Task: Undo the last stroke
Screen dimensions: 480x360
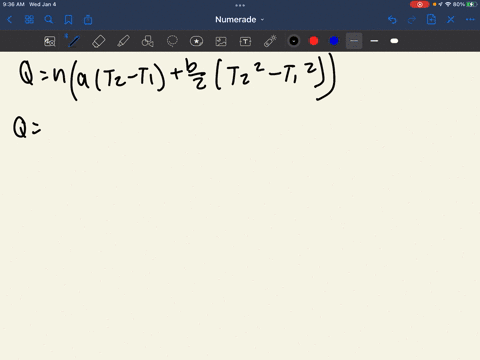Action: tap(392, 20)
